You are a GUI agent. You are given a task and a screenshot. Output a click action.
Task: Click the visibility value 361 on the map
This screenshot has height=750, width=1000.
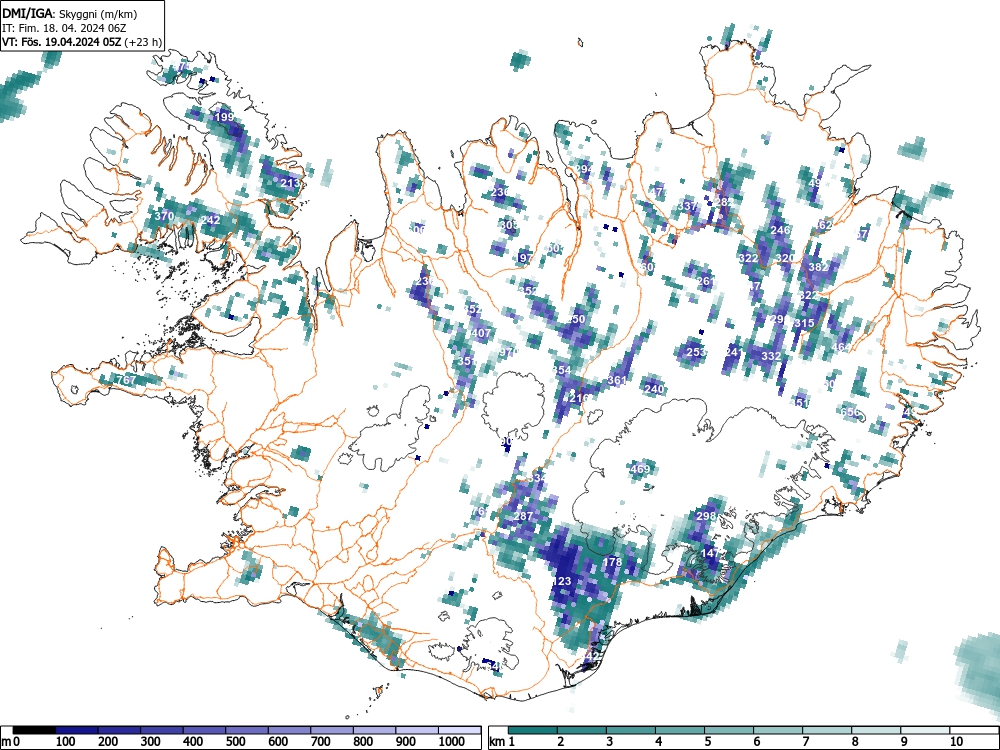click(x=617, y=380)
